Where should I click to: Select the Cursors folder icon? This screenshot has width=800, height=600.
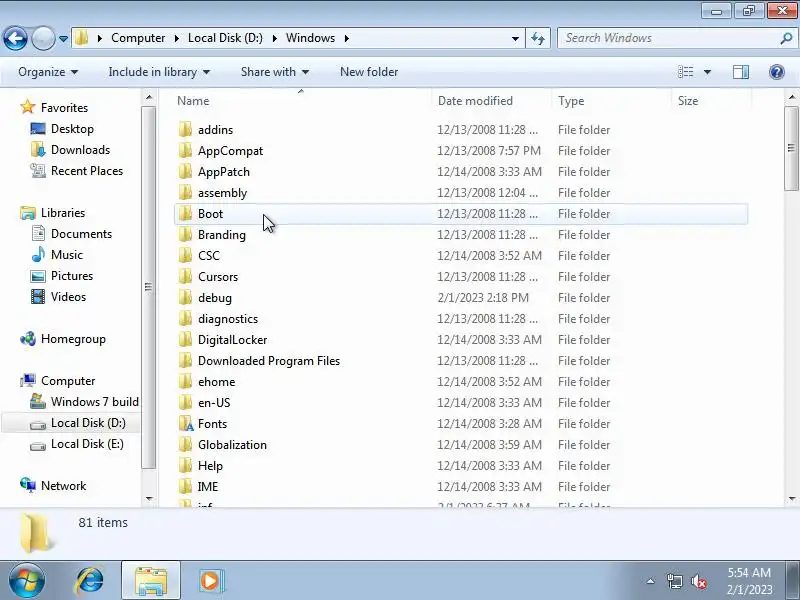coord(185,276)
